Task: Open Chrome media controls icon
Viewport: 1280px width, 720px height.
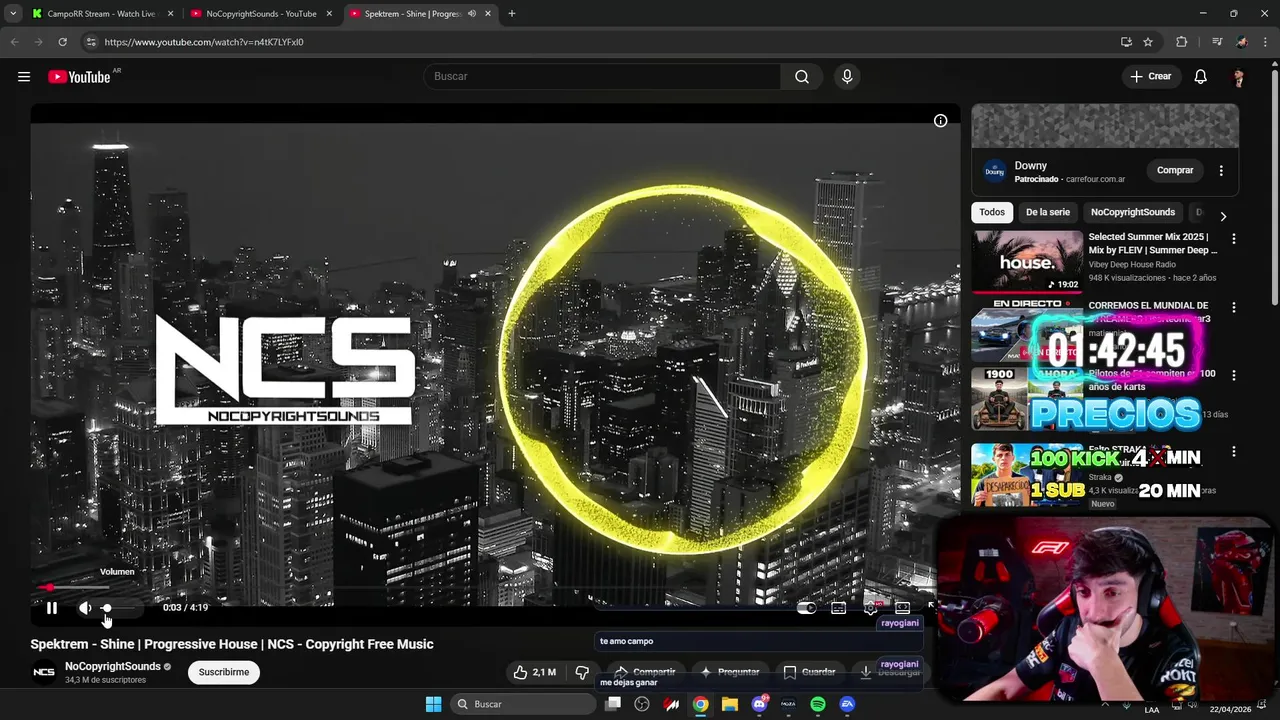Action: (x=1217, y=42)
